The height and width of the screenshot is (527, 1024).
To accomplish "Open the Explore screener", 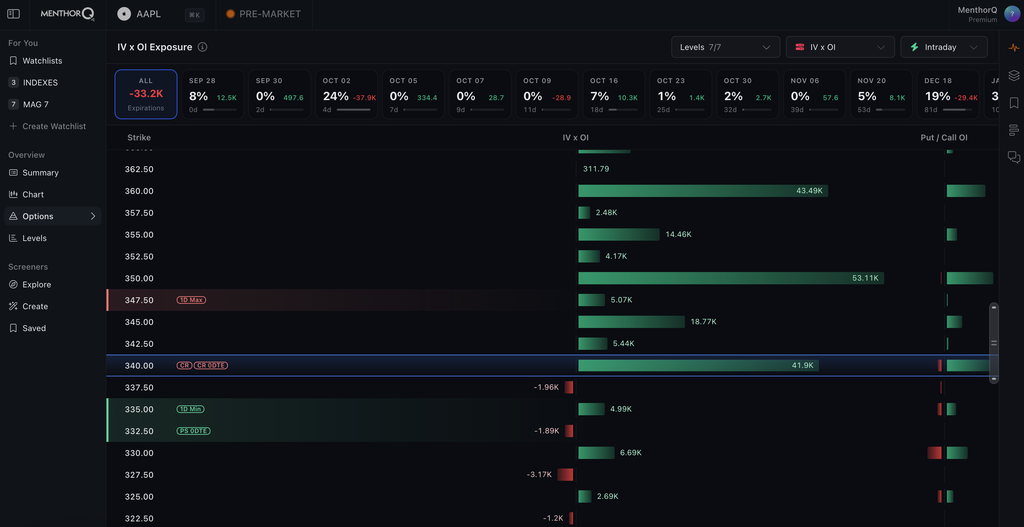I will tap(53, 285).
